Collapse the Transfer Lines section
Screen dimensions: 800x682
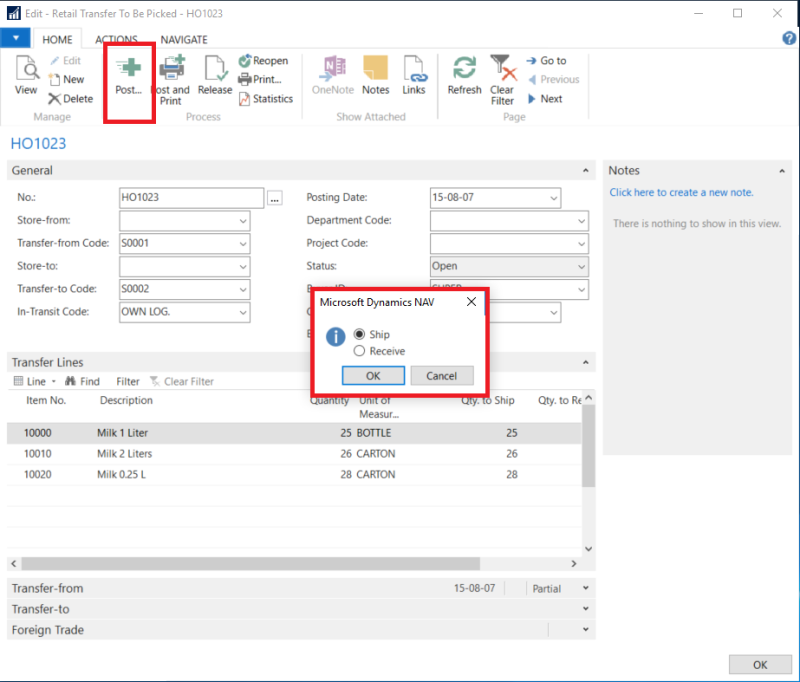[585, 362]
